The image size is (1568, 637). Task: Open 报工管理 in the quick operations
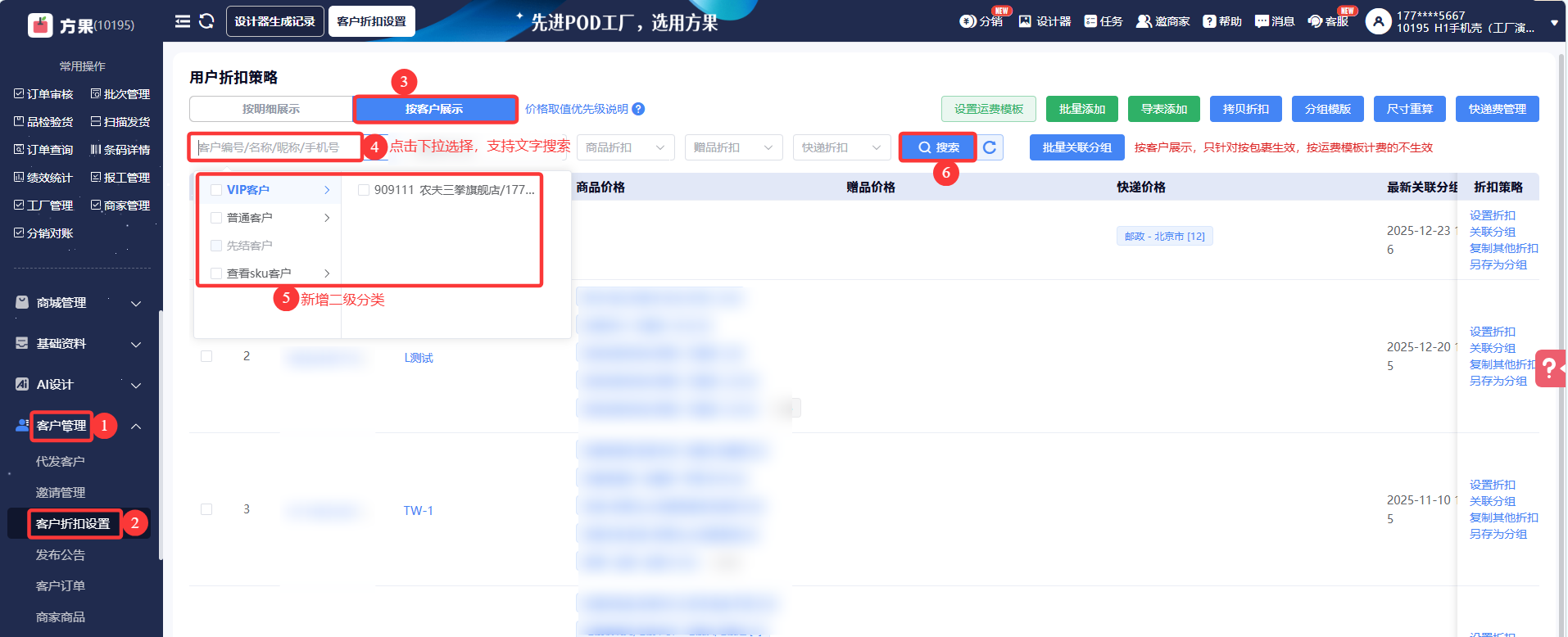pyautogui.click(x=120, y=178)
